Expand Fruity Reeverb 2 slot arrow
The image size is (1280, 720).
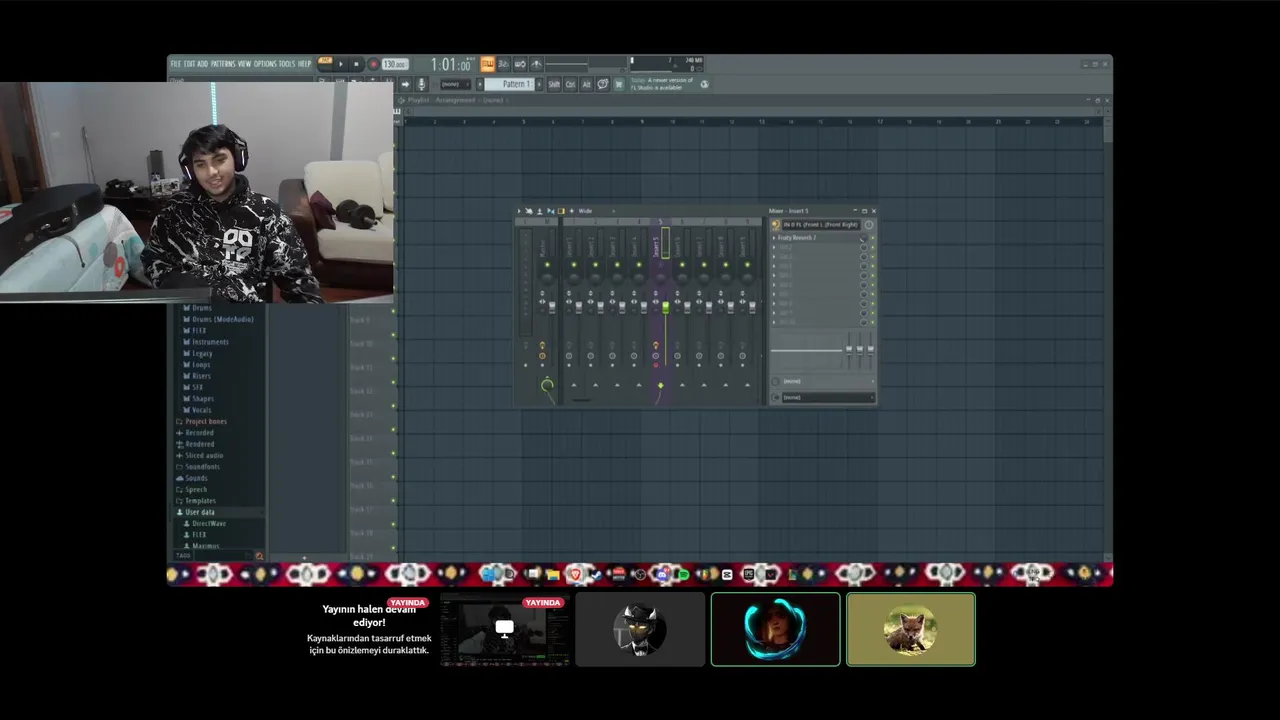(x=774, y=238)
